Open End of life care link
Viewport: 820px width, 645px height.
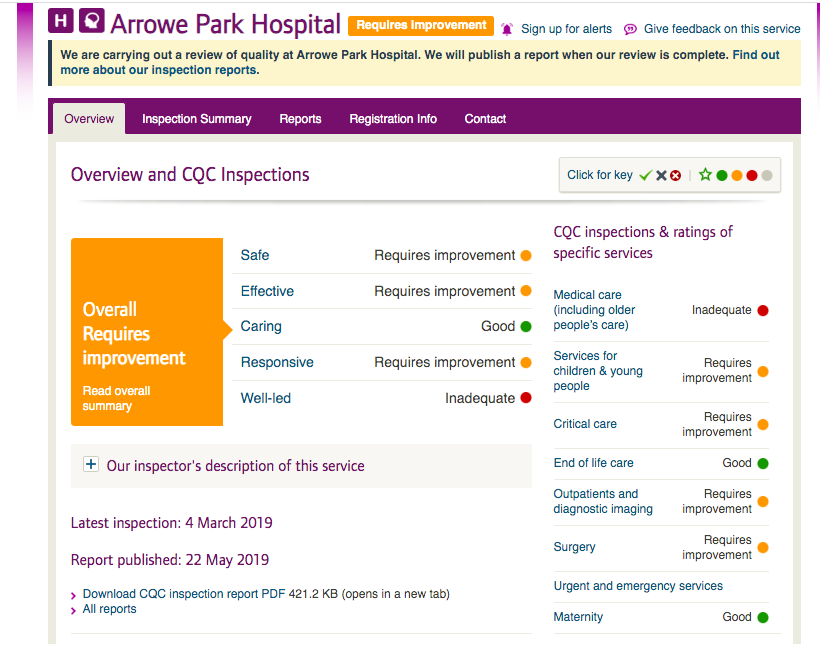(x=594, y=463)
